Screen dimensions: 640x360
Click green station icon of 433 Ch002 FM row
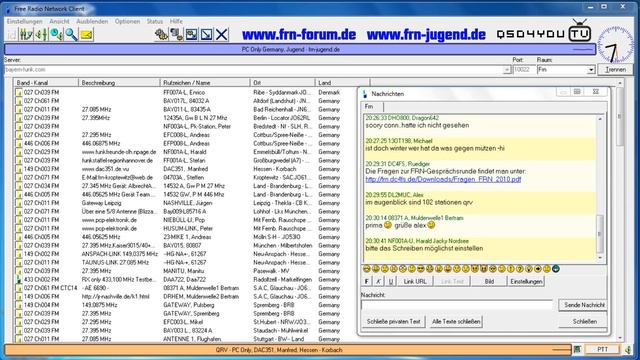18,280
